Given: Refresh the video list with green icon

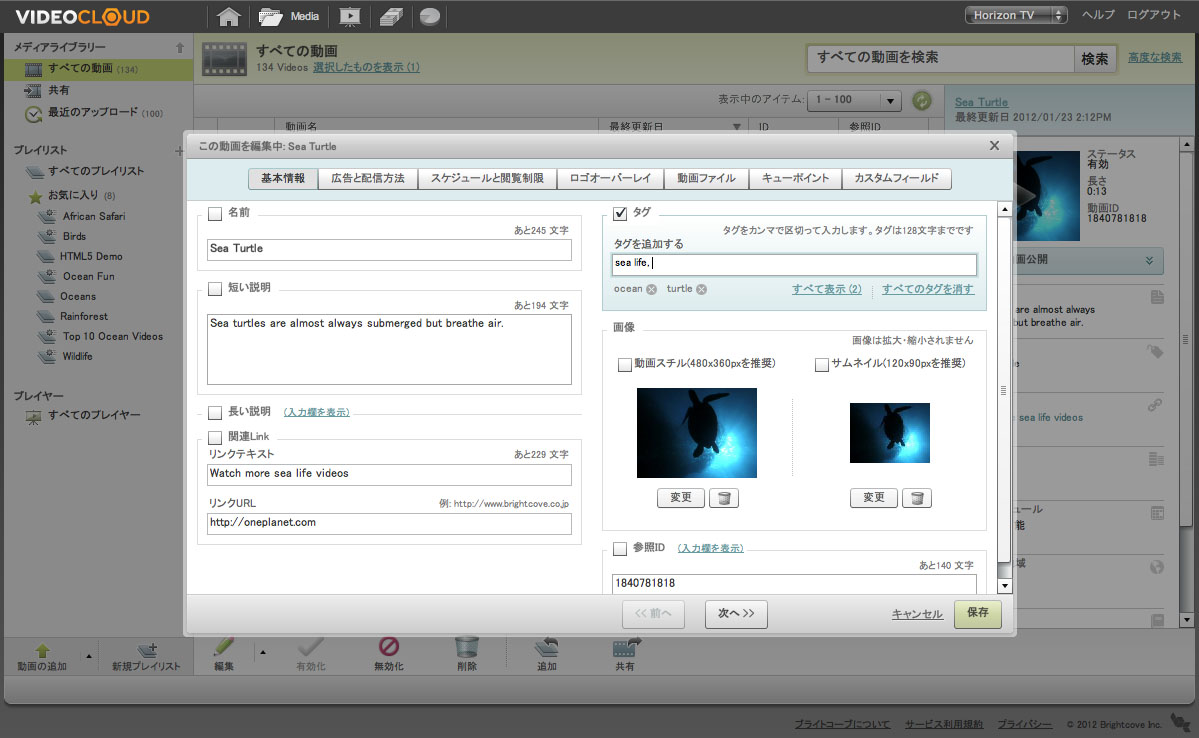Looking at the screenshot, I should click(921, 100).
